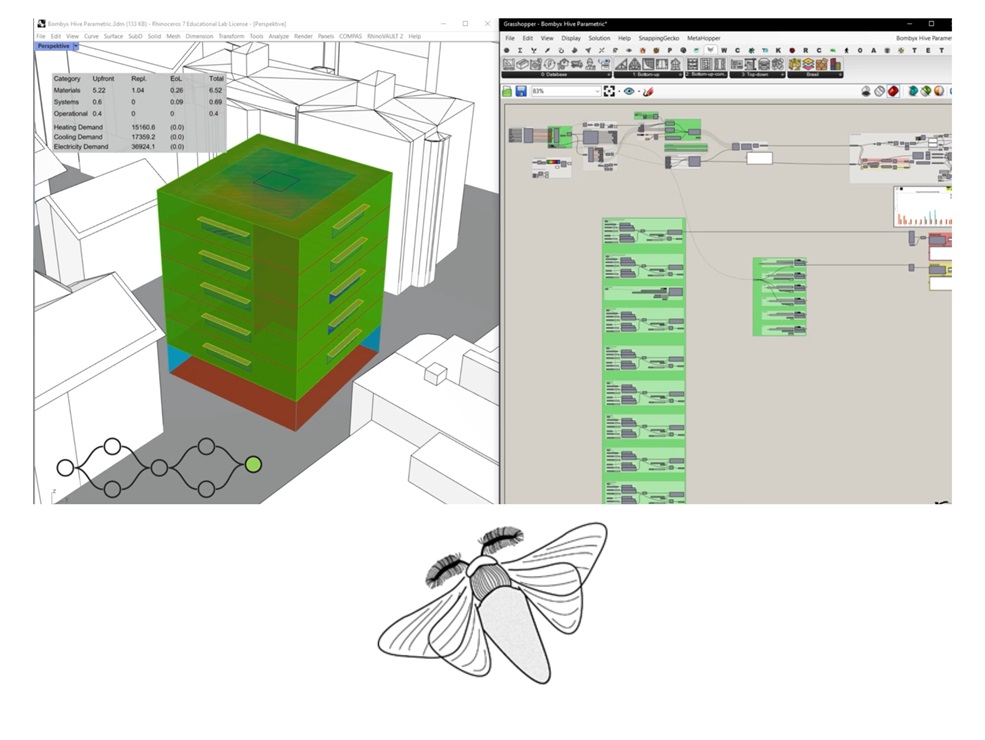
Task: Open the MetaHopper menu
Action: [704, 38]
